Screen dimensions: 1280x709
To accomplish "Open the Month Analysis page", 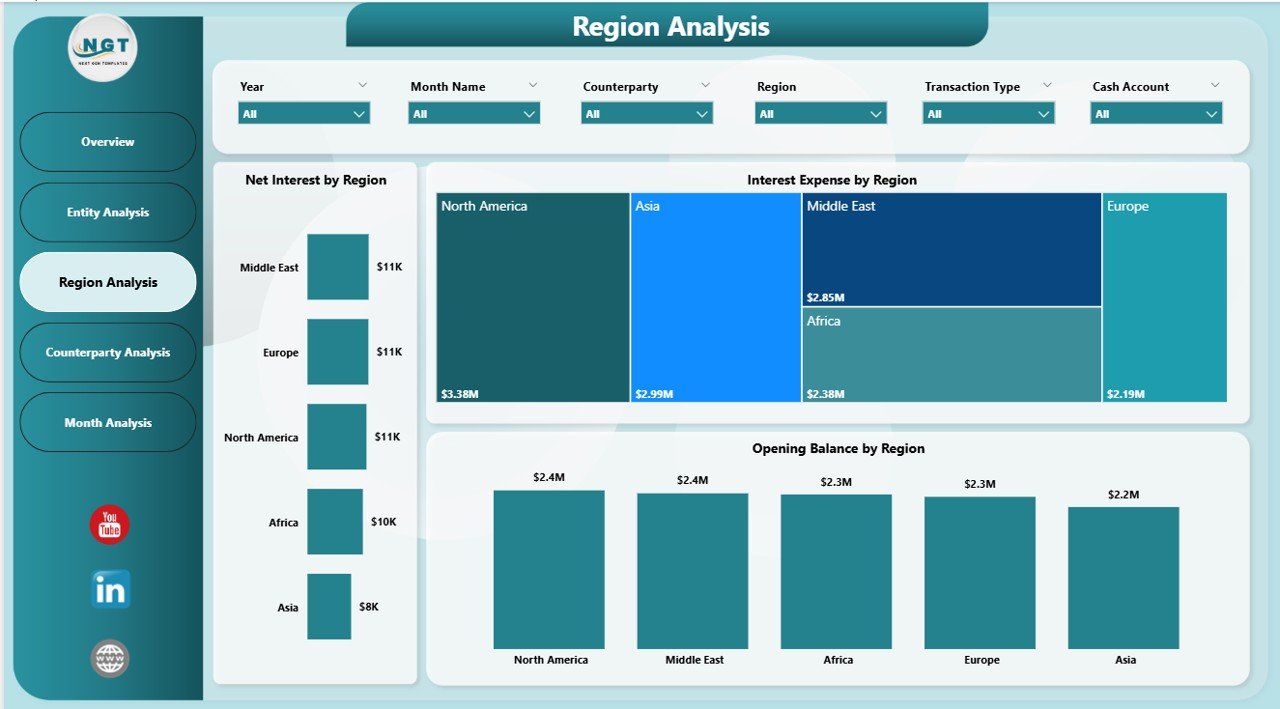I will (x=107, y=422).
